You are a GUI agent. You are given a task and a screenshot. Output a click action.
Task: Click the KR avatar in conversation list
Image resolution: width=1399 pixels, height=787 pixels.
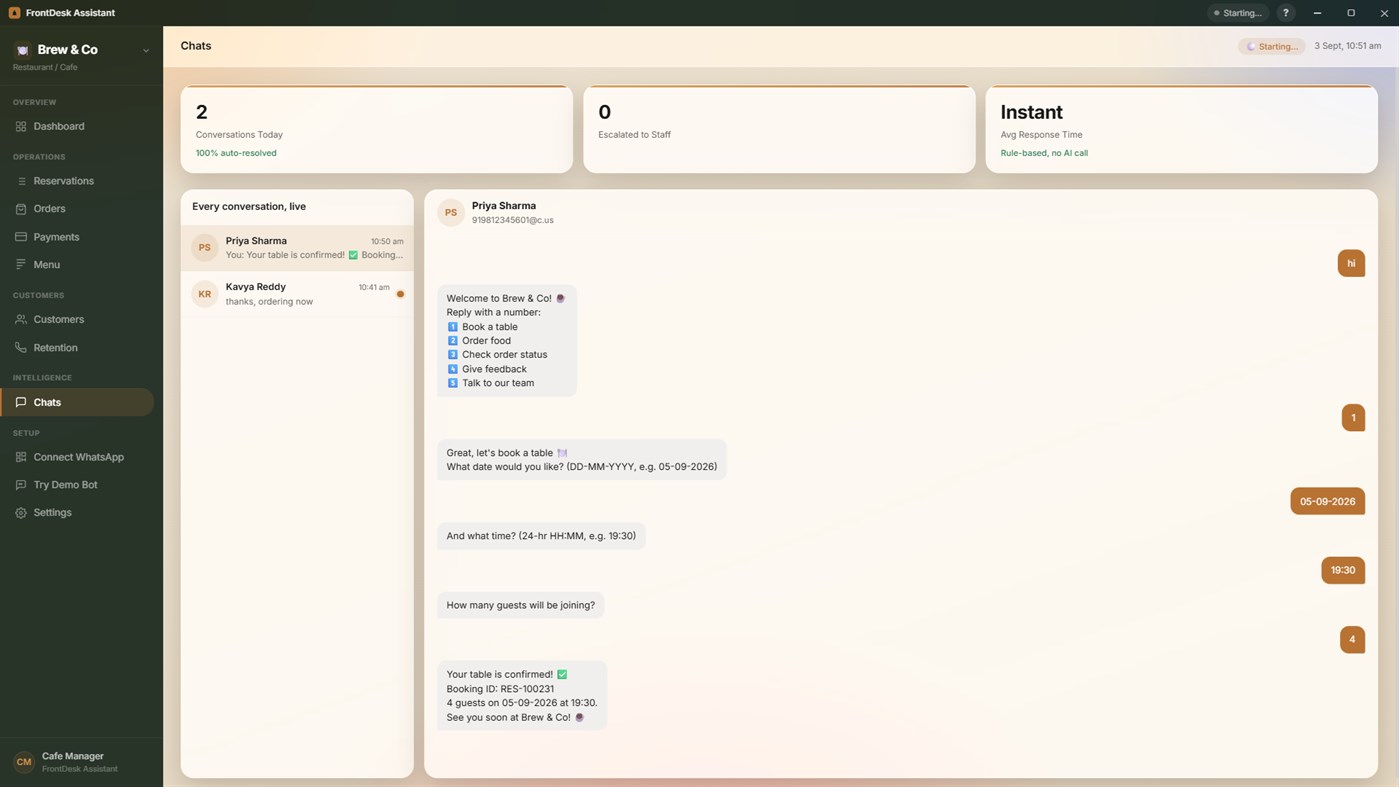tap(205, 294)
